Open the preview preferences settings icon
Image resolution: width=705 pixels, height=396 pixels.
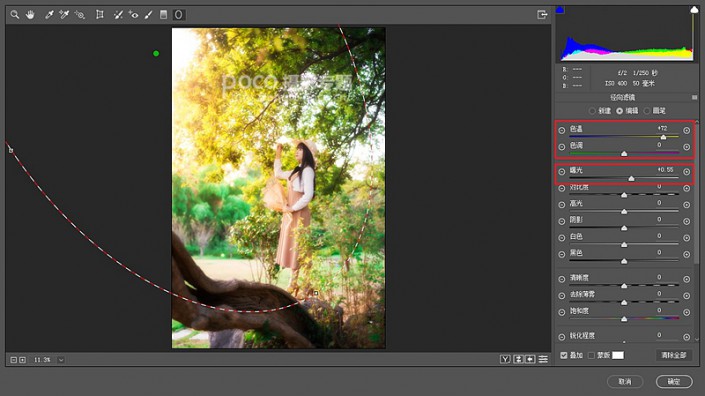coord(543,359)
